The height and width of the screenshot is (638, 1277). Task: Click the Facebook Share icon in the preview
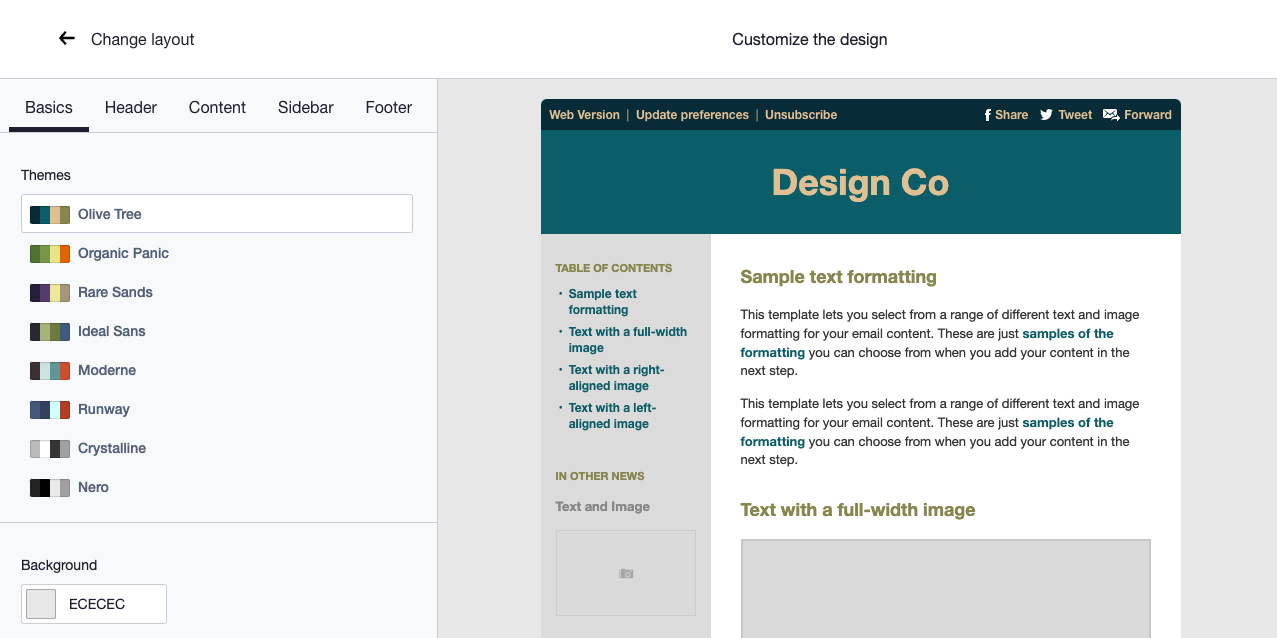point(990,115)
